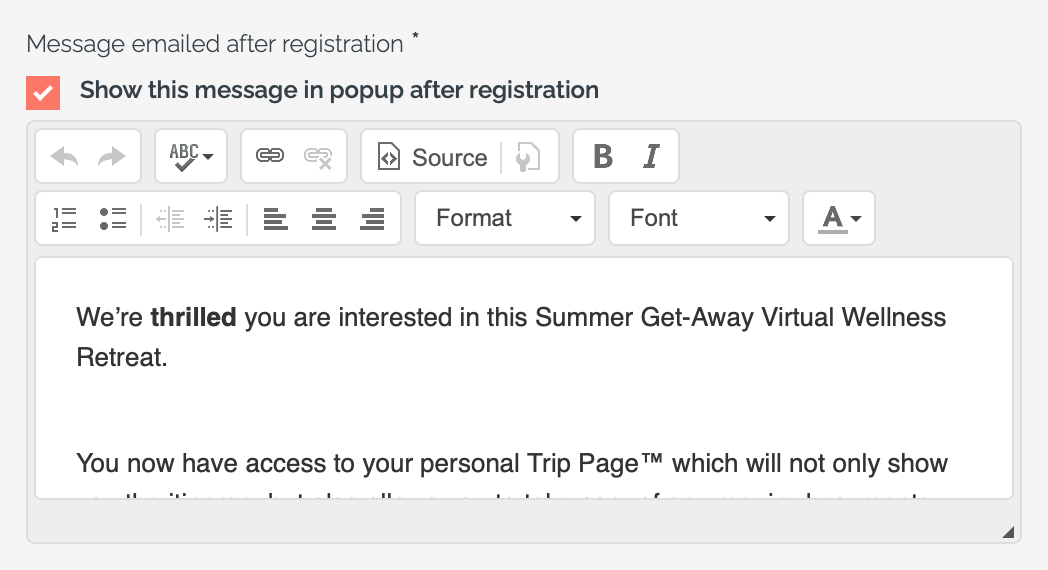Viewport: 1048px width, 570px height.
Task: Uncheck Show this message in popup checkbox
Action: click(x=43, y=93)
